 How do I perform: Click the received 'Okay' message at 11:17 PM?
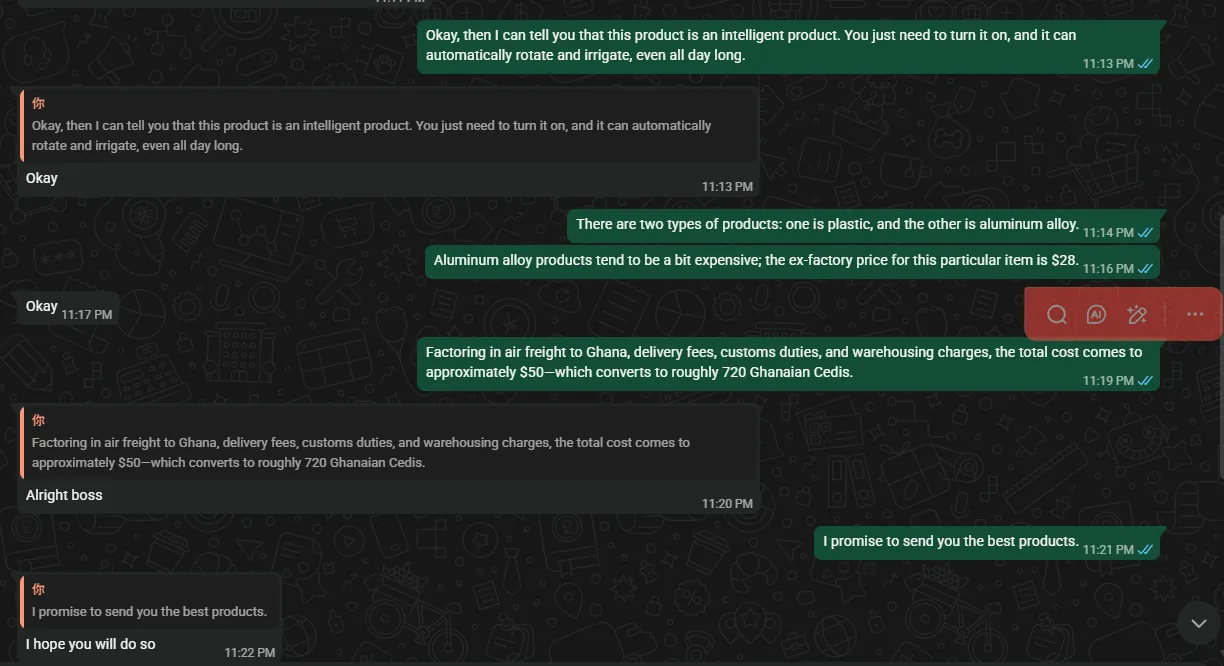[42, 306]
